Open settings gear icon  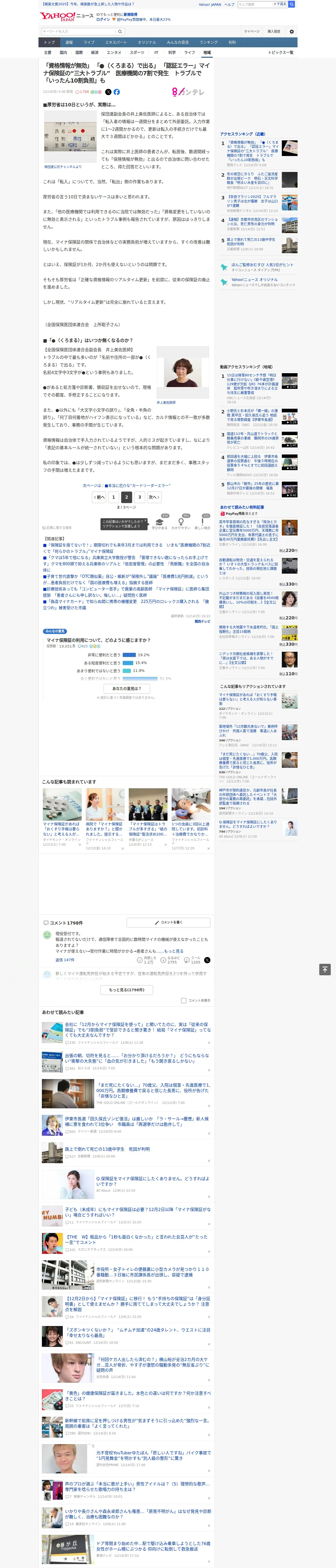[x=292, y=32]
